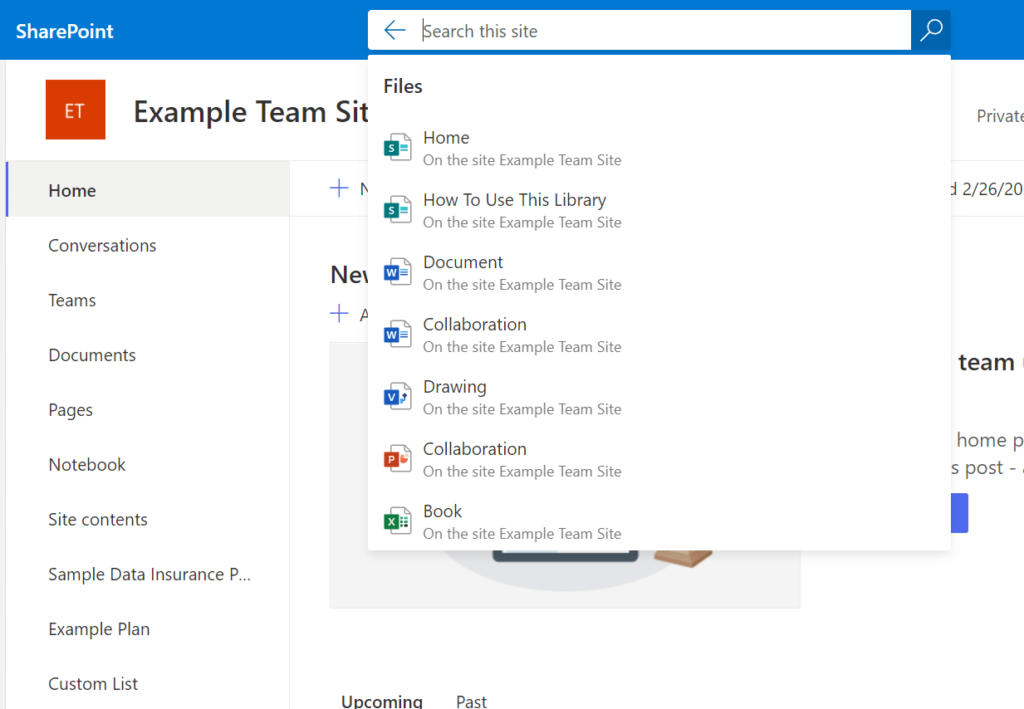Screen dimensions: 1024x709
Task: Click the Home page file icon
Action: (397, 148)
